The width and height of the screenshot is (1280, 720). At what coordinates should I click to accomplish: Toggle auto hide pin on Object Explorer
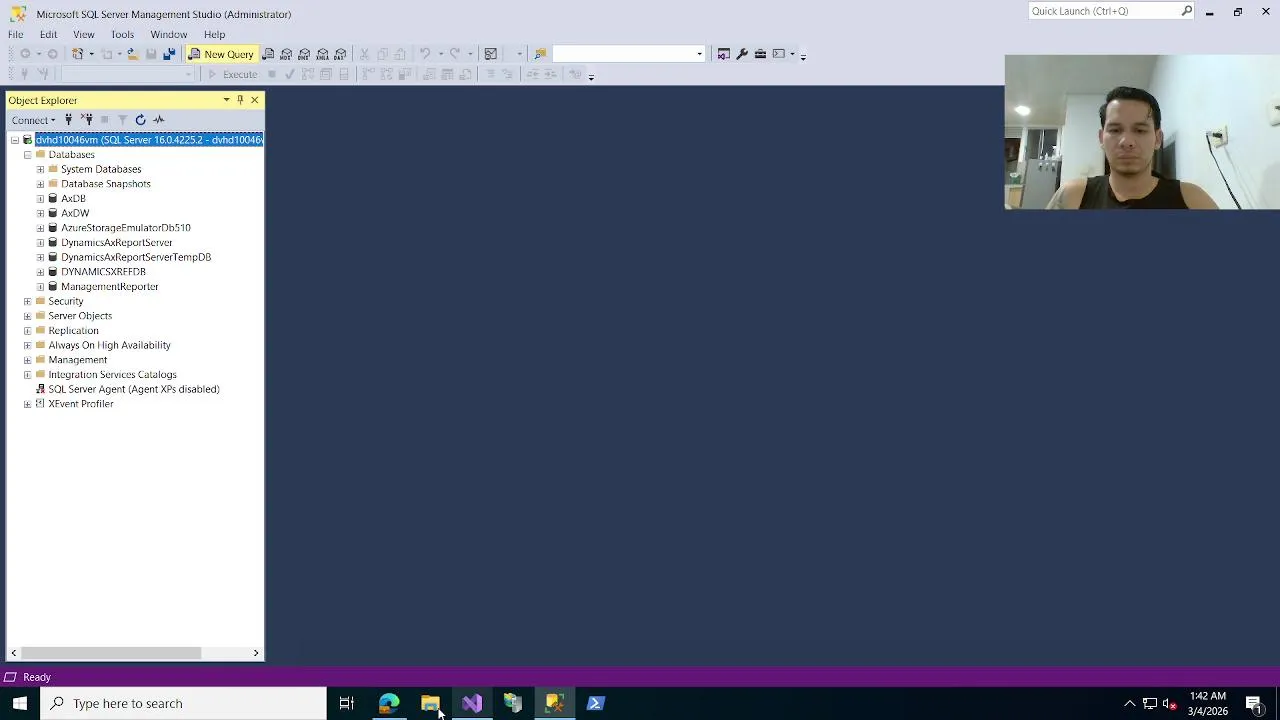point(240,100)
